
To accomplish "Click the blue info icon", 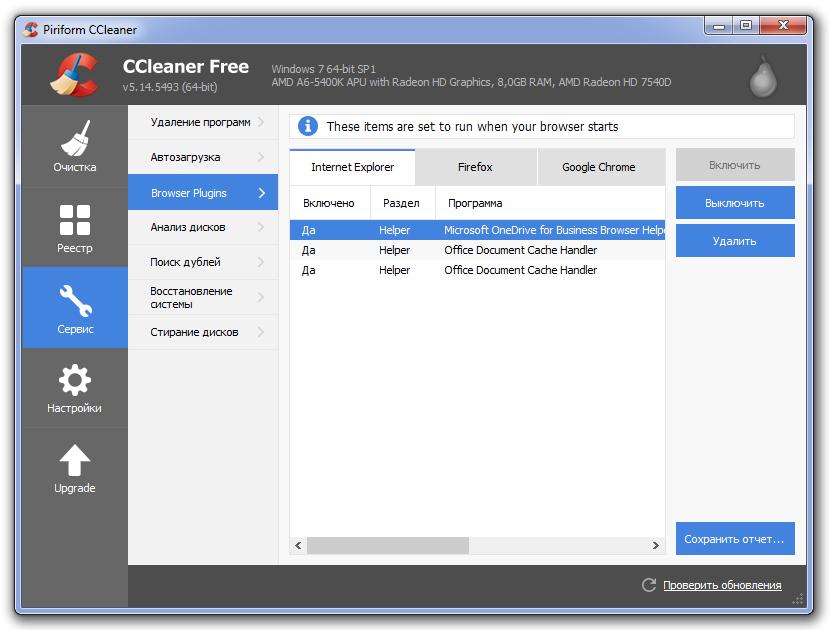I will [308, 126].
